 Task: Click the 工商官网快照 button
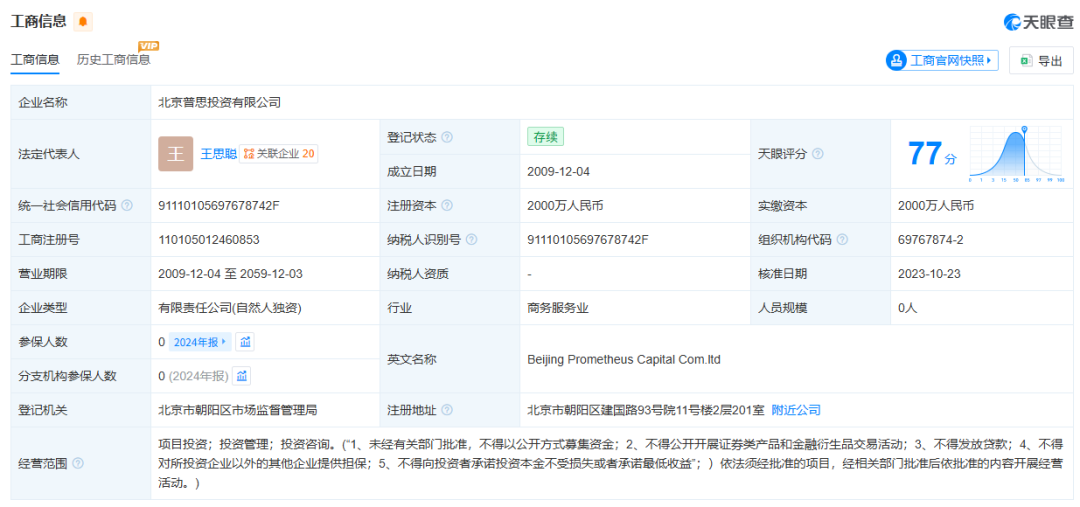(x=942, y=61)
